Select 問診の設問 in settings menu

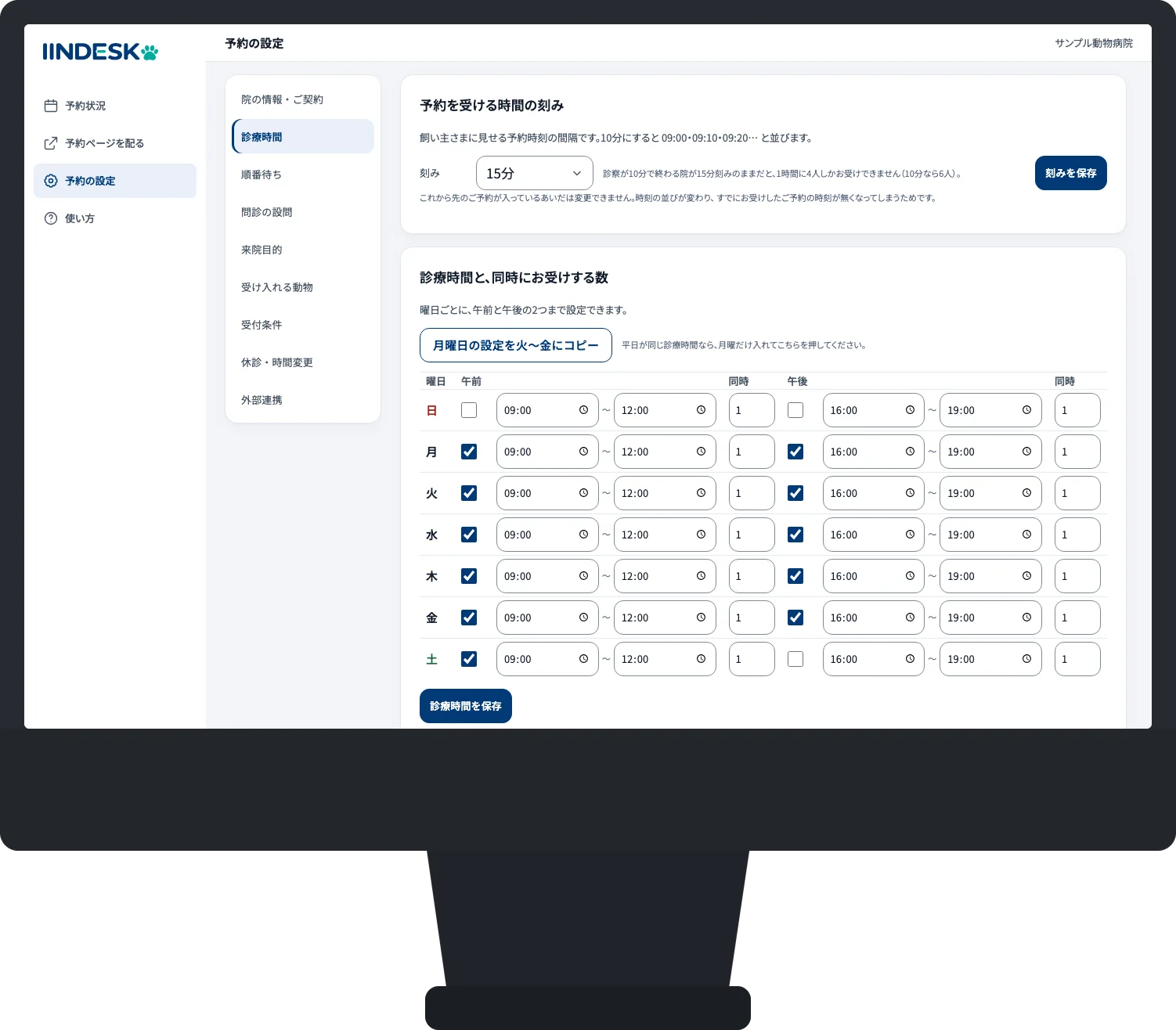pyautogui.click(x=303, y=212)
